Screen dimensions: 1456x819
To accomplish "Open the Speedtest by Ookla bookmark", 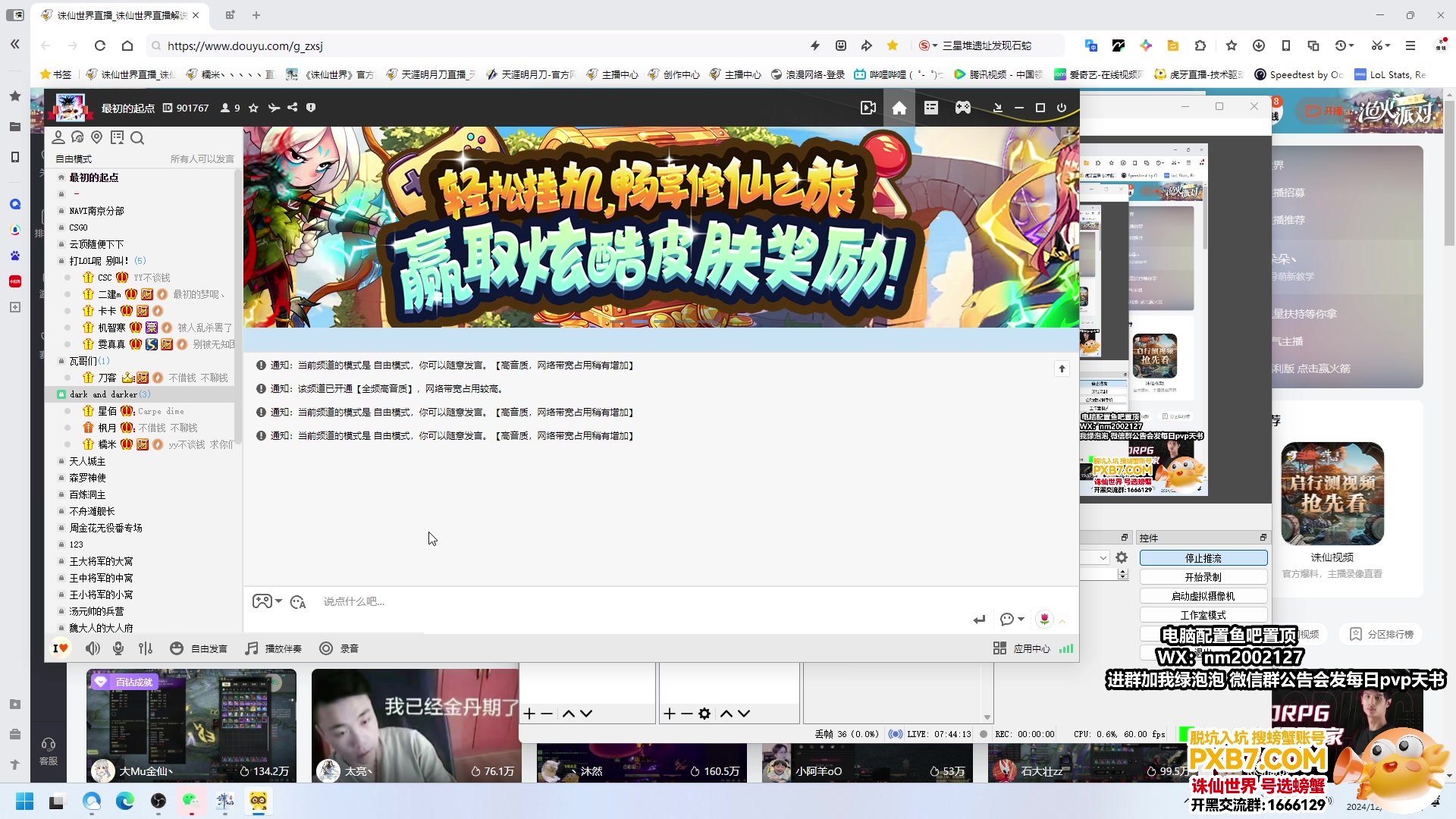I will click(x=1299, y=74).
